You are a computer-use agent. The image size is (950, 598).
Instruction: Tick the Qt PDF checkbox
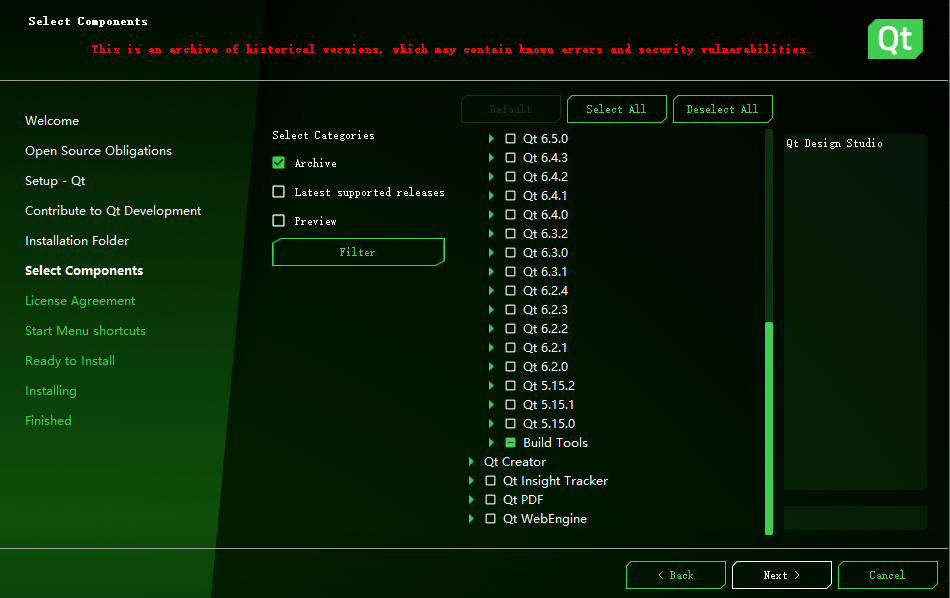click(491, 499)
